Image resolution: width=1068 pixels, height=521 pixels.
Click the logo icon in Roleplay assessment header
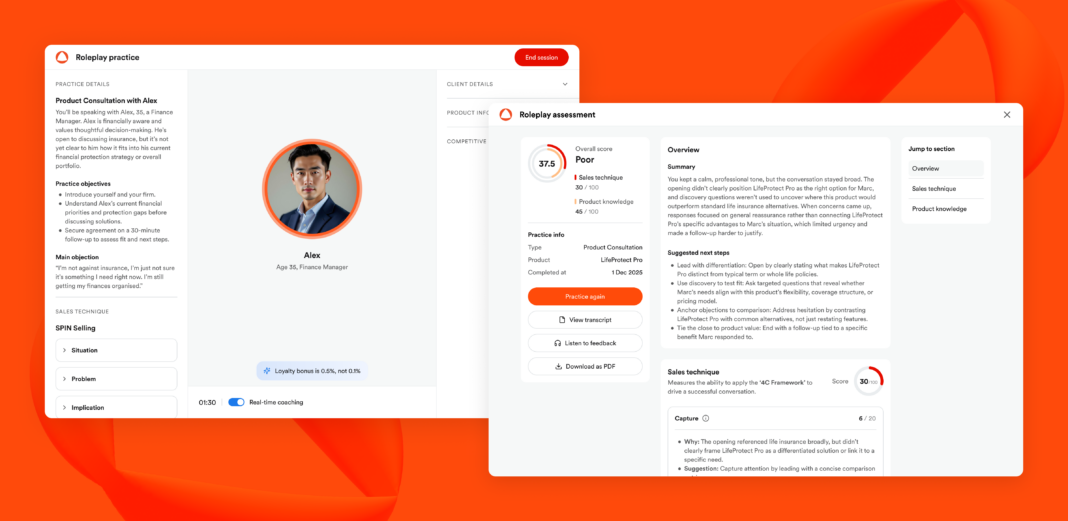[x=505, y=114]
